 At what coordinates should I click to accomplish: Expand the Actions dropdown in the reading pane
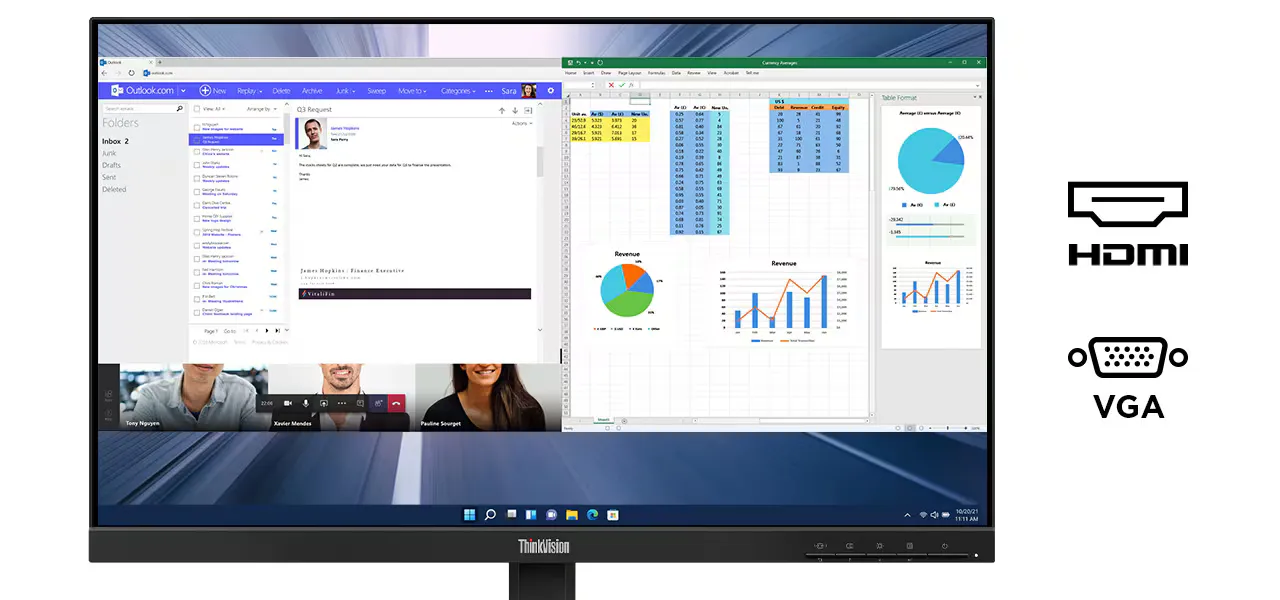point(519,123)
